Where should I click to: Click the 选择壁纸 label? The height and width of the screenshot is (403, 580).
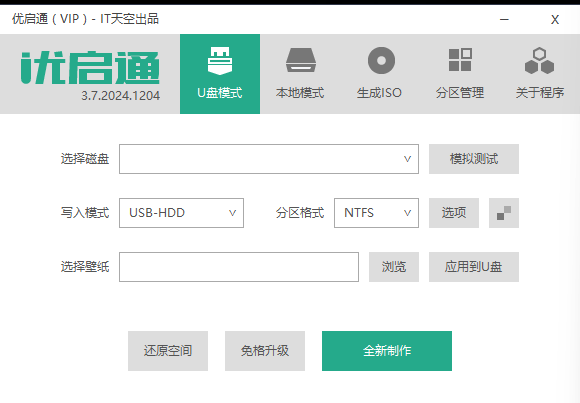click(85, 266)
